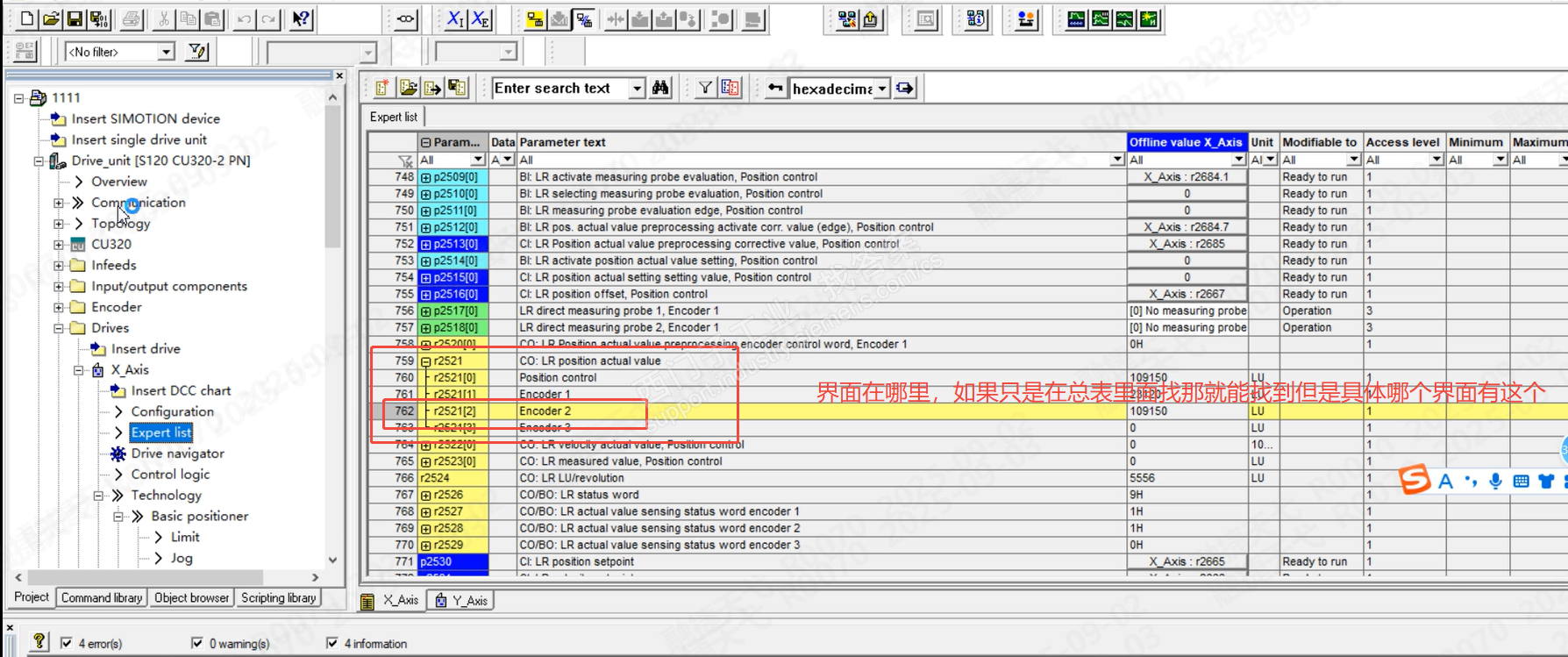Click the binoculars search icon
The height and width of the screenshot is (657, 1568).
tap(660, 88)
